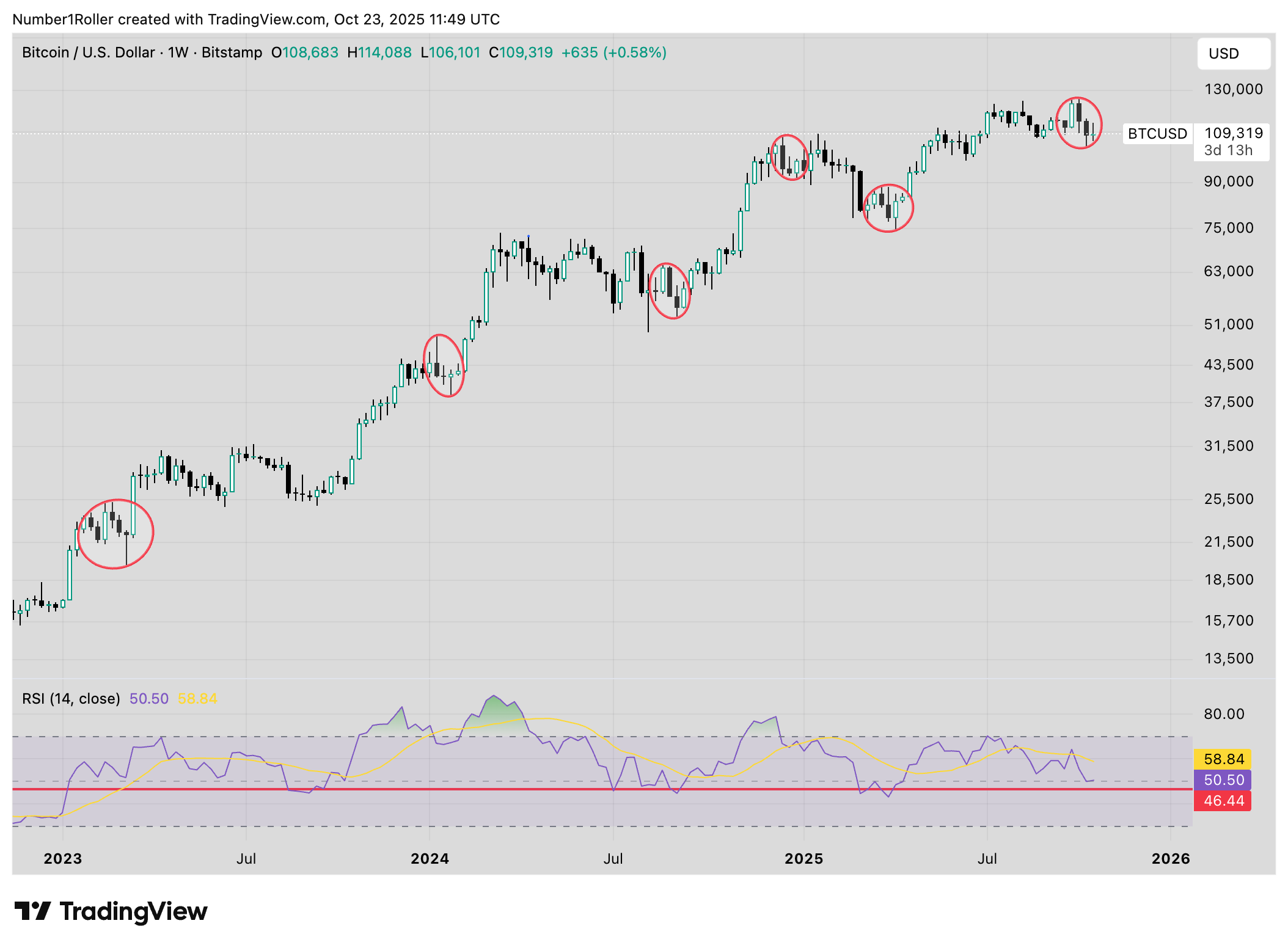Click the red circle around early 2023 candles
The height and width of the screenshot is (948, 1288).
click(x=115, y=534)
